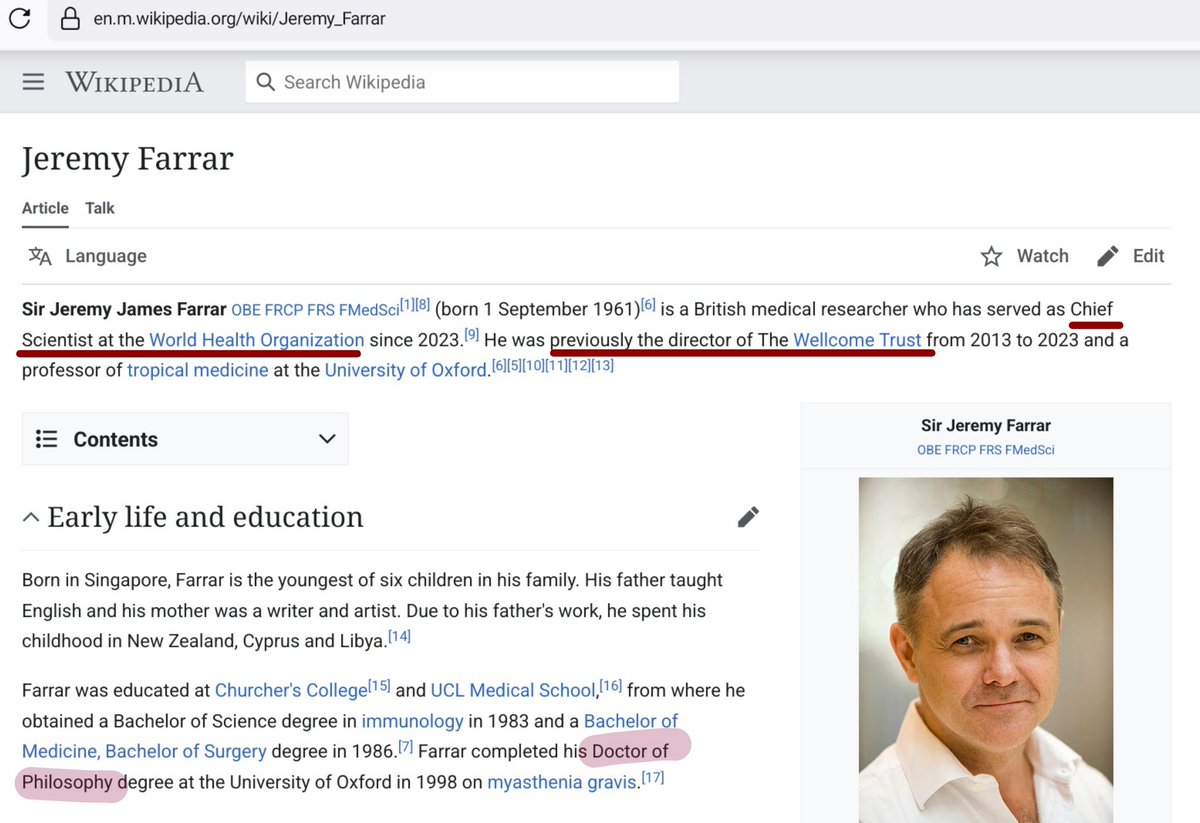Image resolution: width=1200 pixels, height=823 pixels.
Task: Click the padlock site security icon
Action: point(69,18)
